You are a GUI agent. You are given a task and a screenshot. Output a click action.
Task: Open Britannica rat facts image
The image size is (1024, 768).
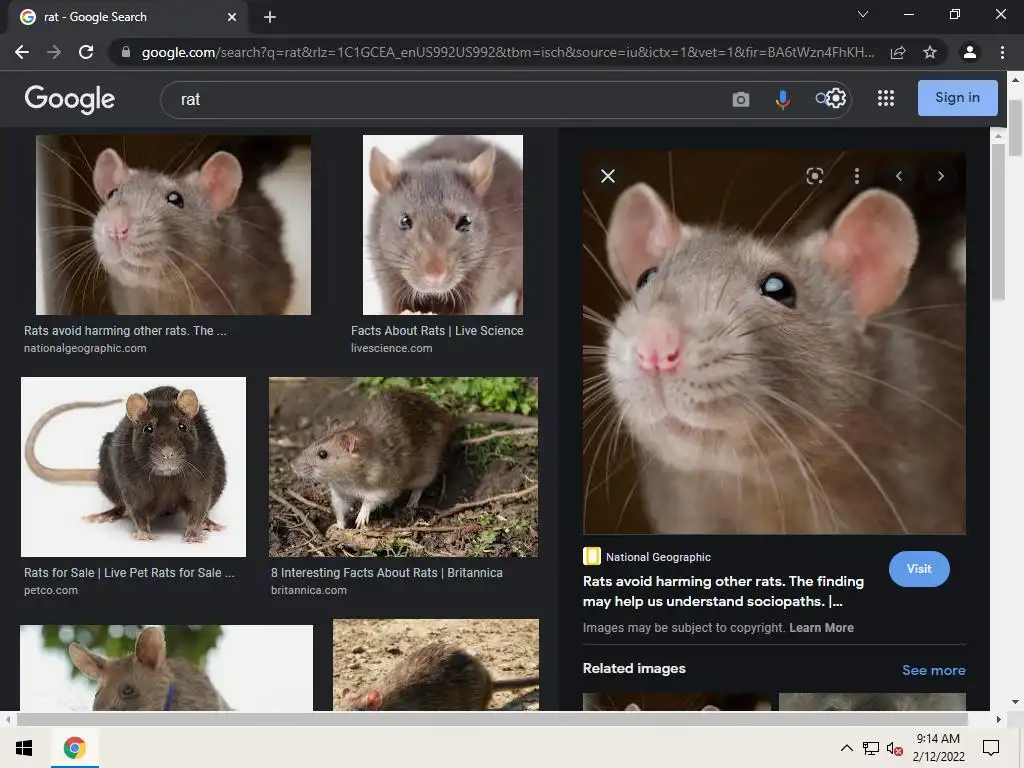[x=403, y=466]
